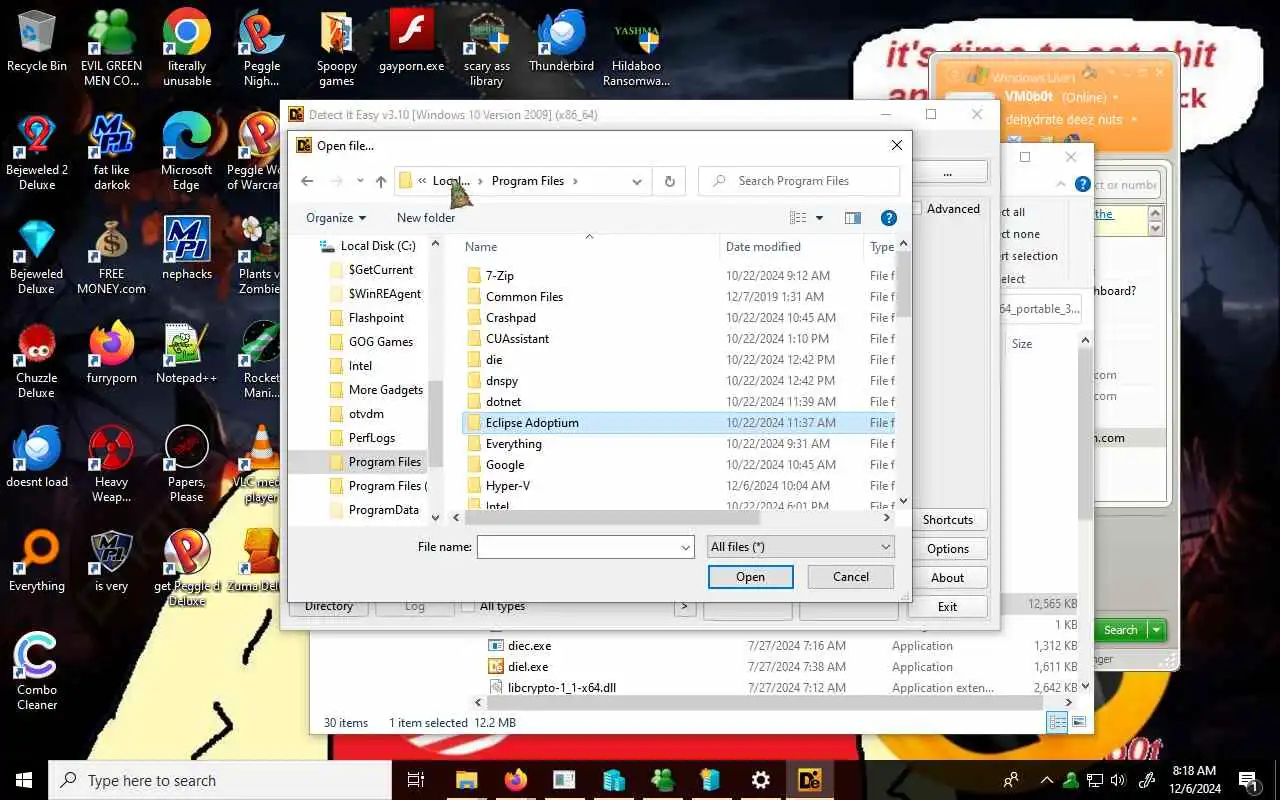
Task: Toggle the Advanced checkbox in Detect It Easy
Action: [x=917, y=209]
